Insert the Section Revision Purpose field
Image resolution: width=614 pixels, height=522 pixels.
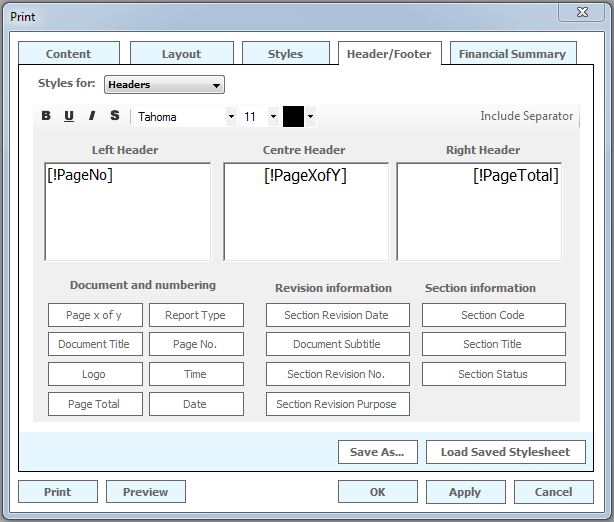[338, 404]
